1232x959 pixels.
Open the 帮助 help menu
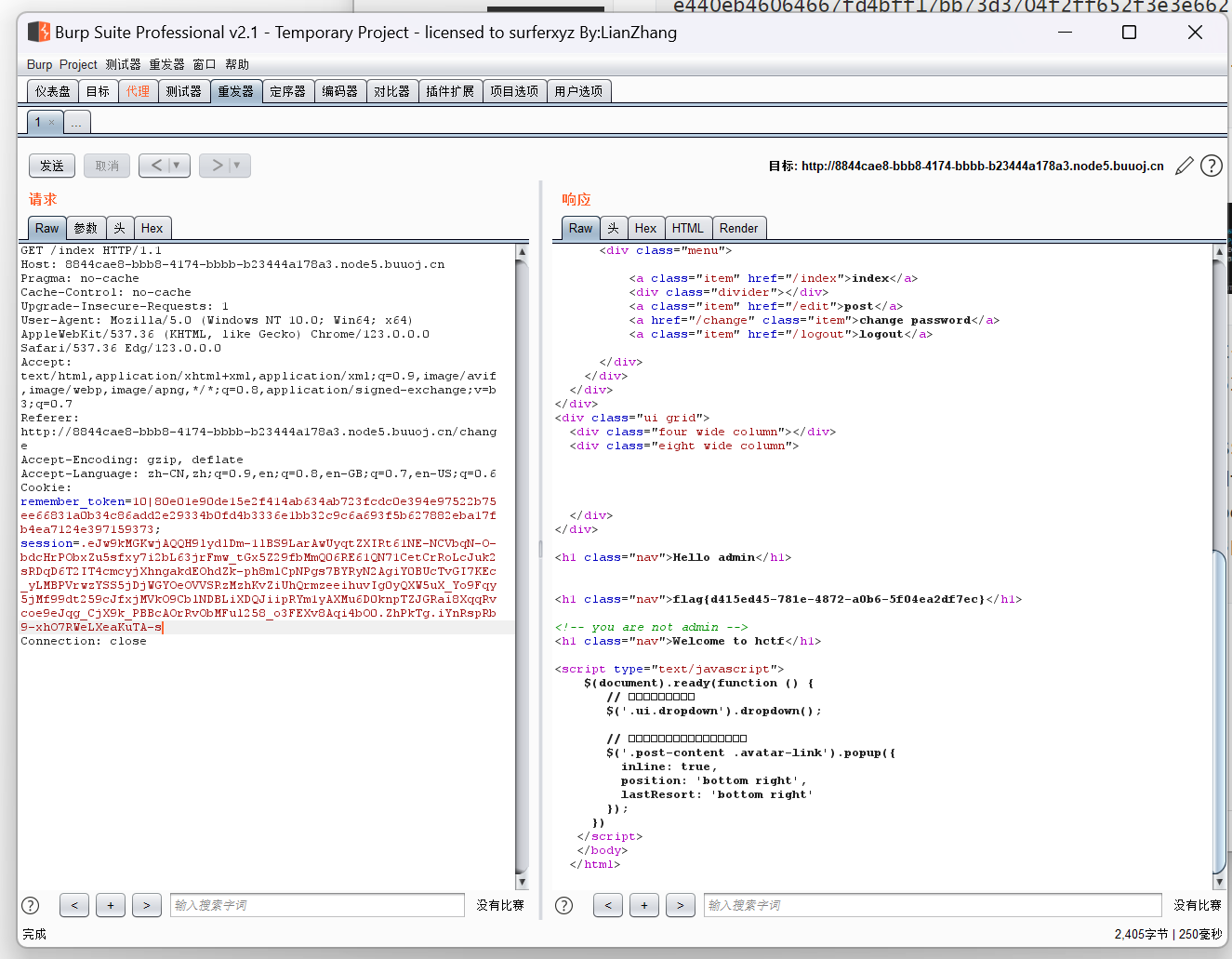[237, 64]
